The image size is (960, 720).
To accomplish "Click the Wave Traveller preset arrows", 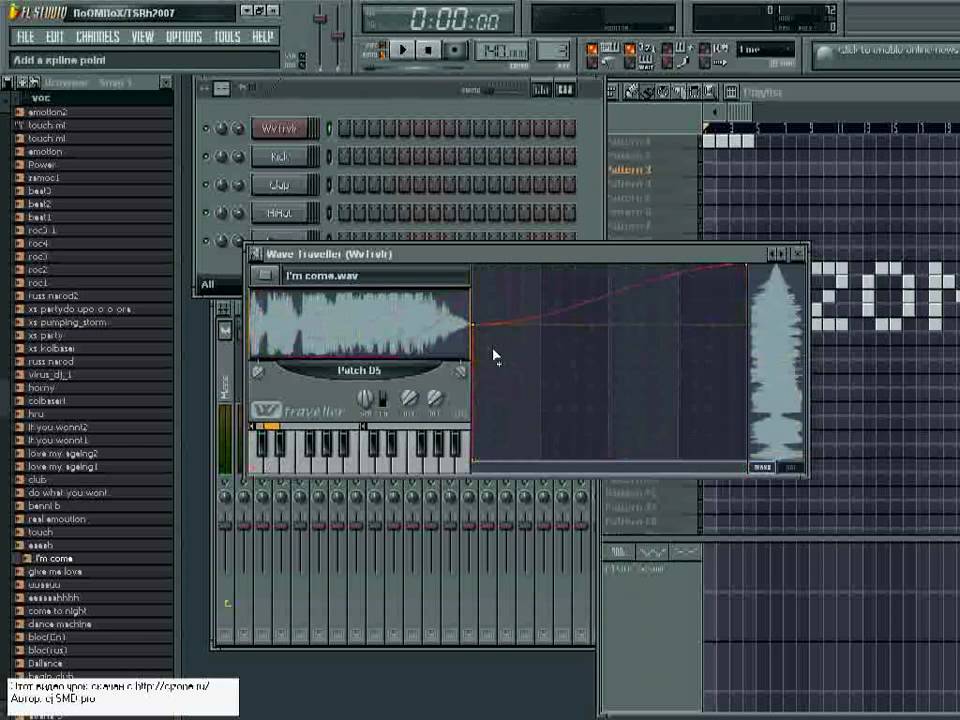I will (776, 253).
